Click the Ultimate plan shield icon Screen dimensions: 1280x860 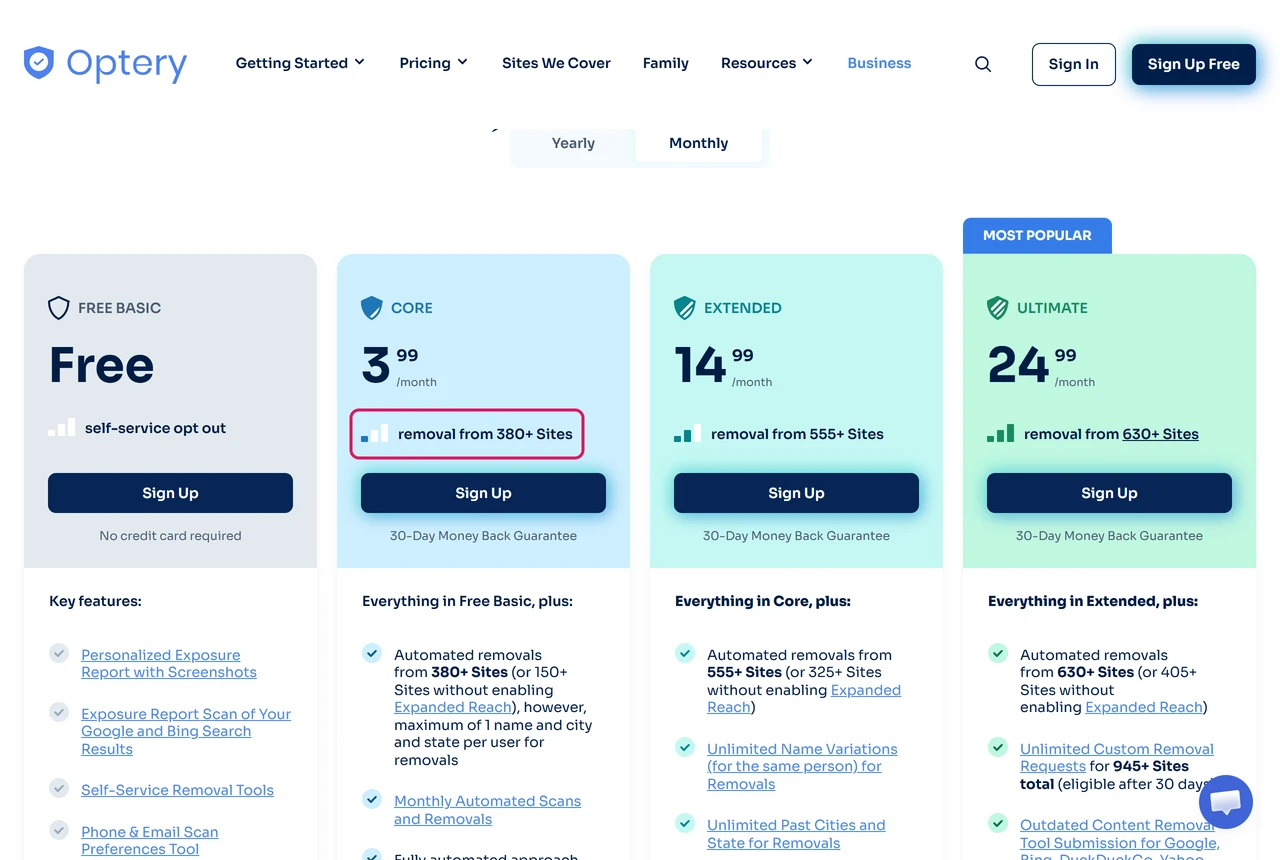998,308
